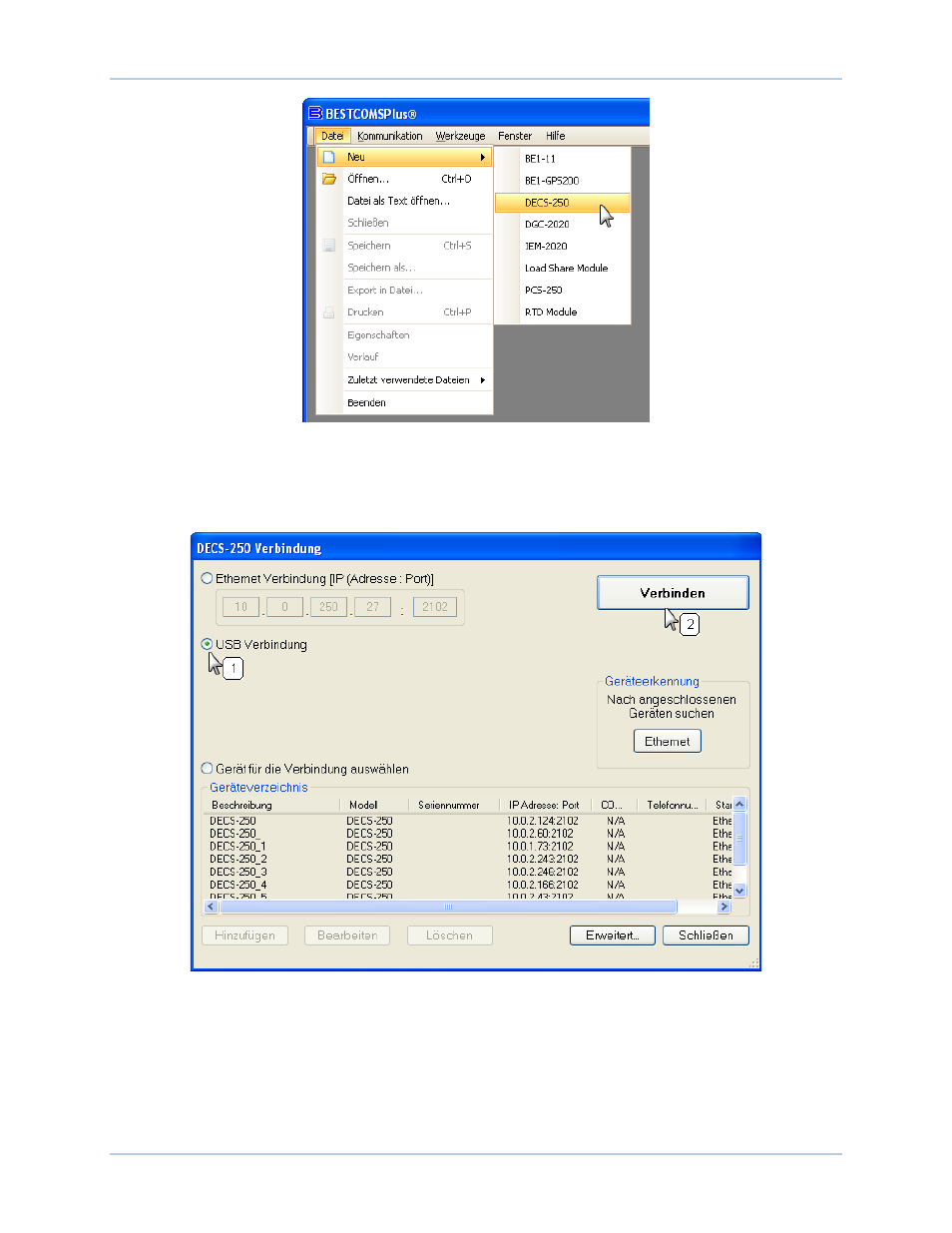The image size is (952, 1233).
Task: Select Export in Datei... entry
Action: (404, 291)
